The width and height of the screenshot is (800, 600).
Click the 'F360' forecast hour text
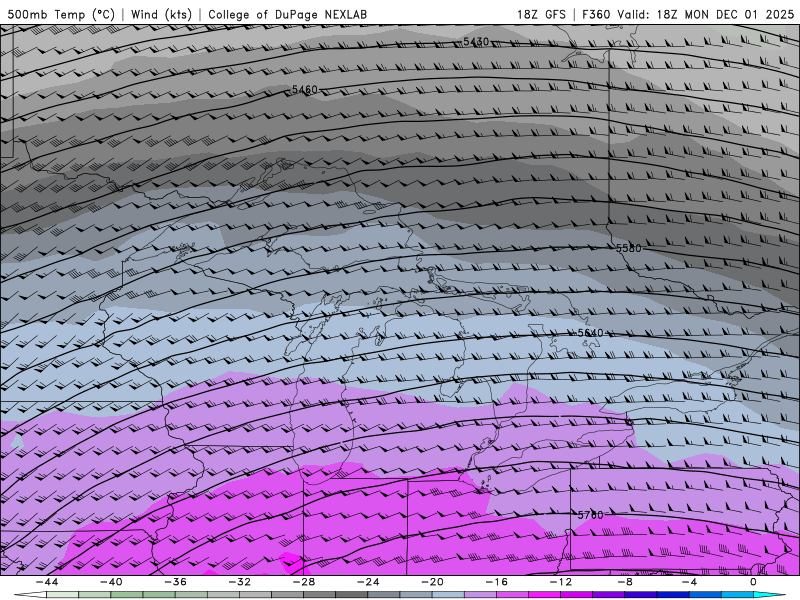[x=596, y=14]
